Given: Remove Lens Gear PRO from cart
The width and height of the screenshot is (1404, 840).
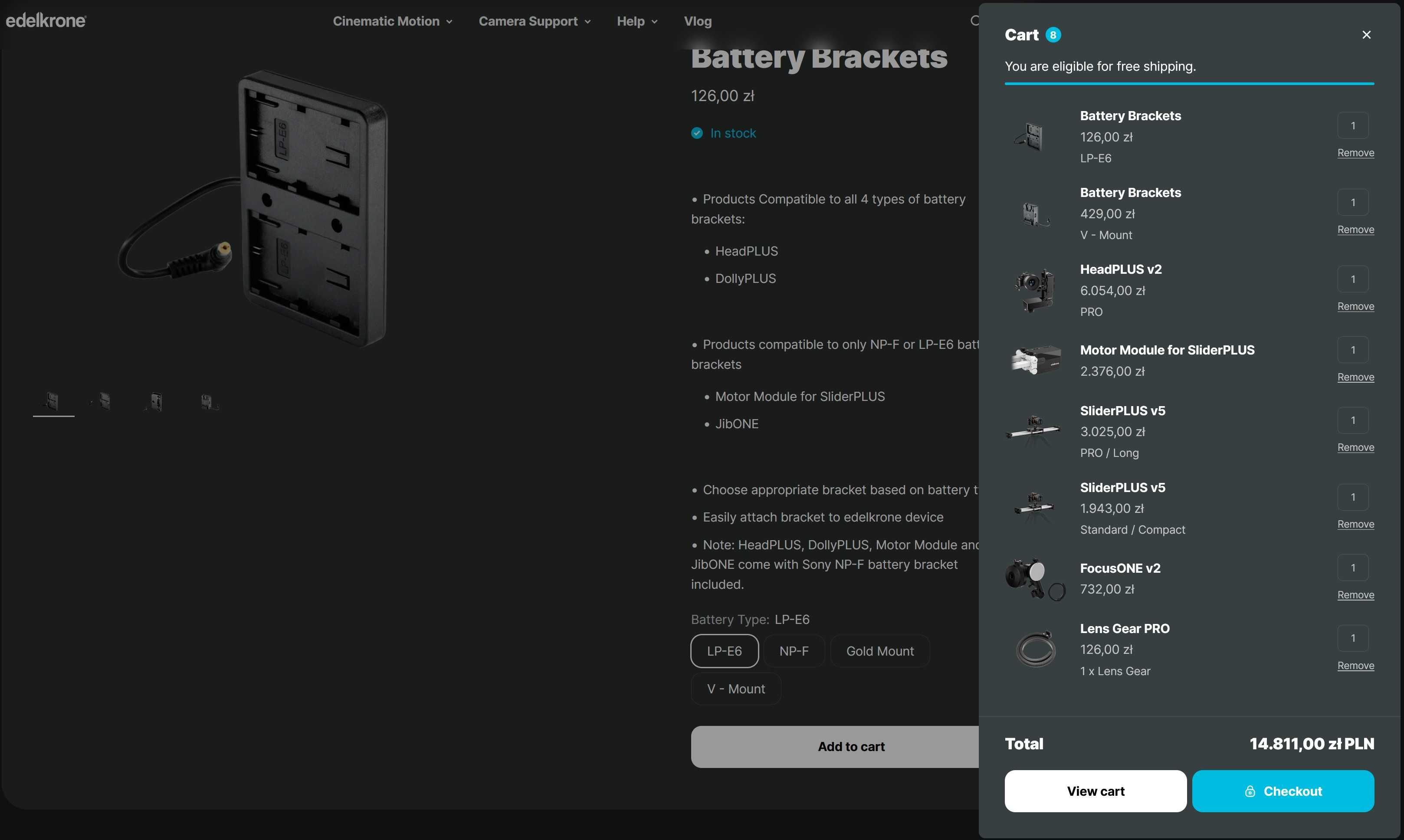Looking at the screenshot, I should [1356, 666].
